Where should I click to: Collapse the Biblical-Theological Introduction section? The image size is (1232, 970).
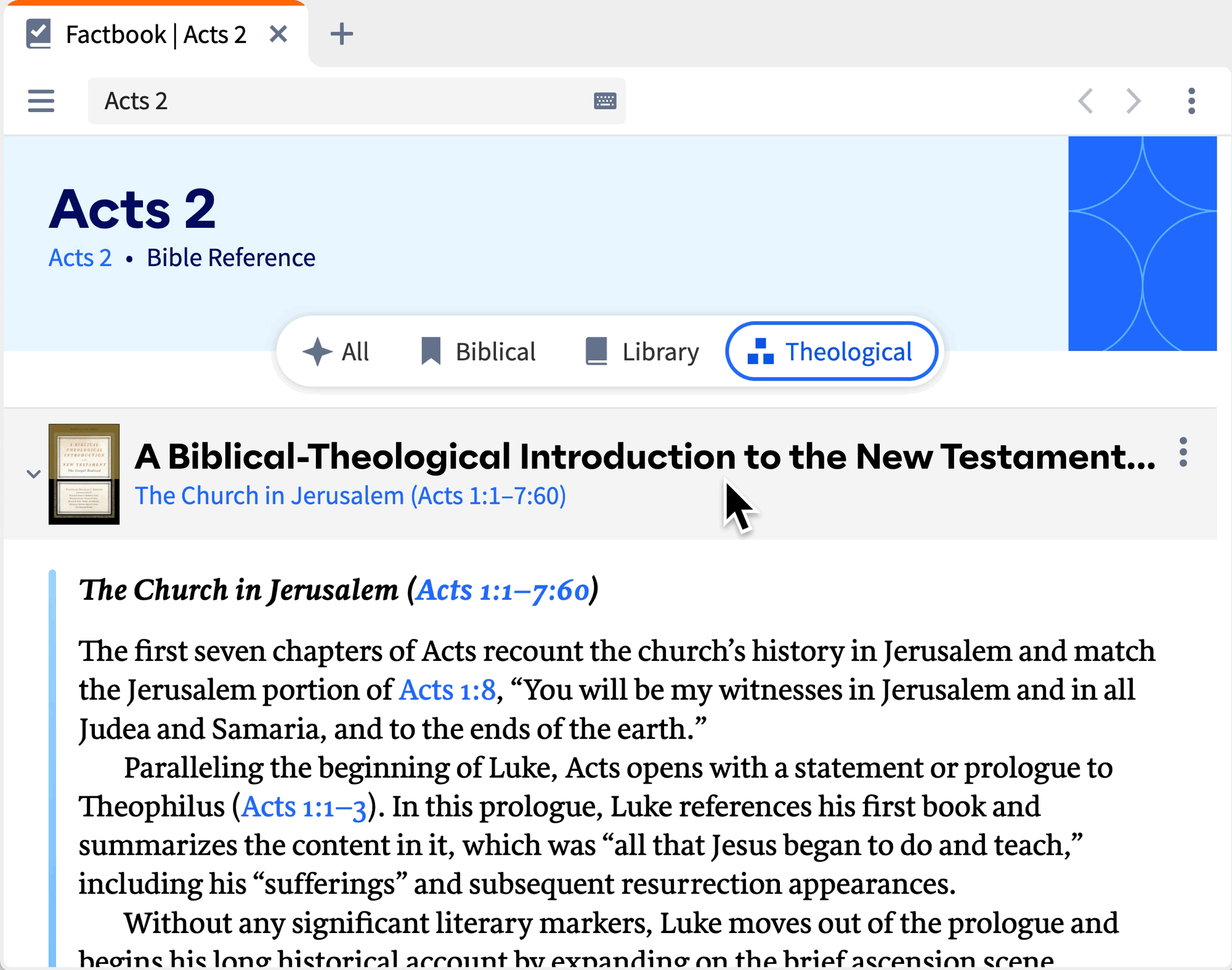pyautogui.click(x=33, y=474)
